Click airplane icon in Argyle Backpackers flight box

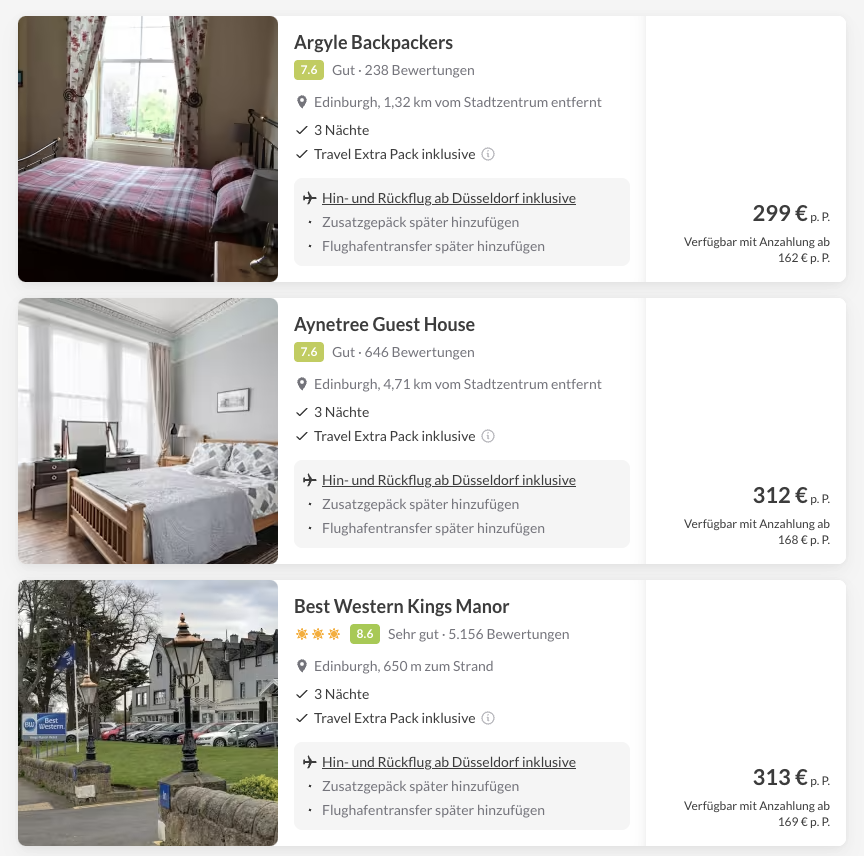point(310,198)
